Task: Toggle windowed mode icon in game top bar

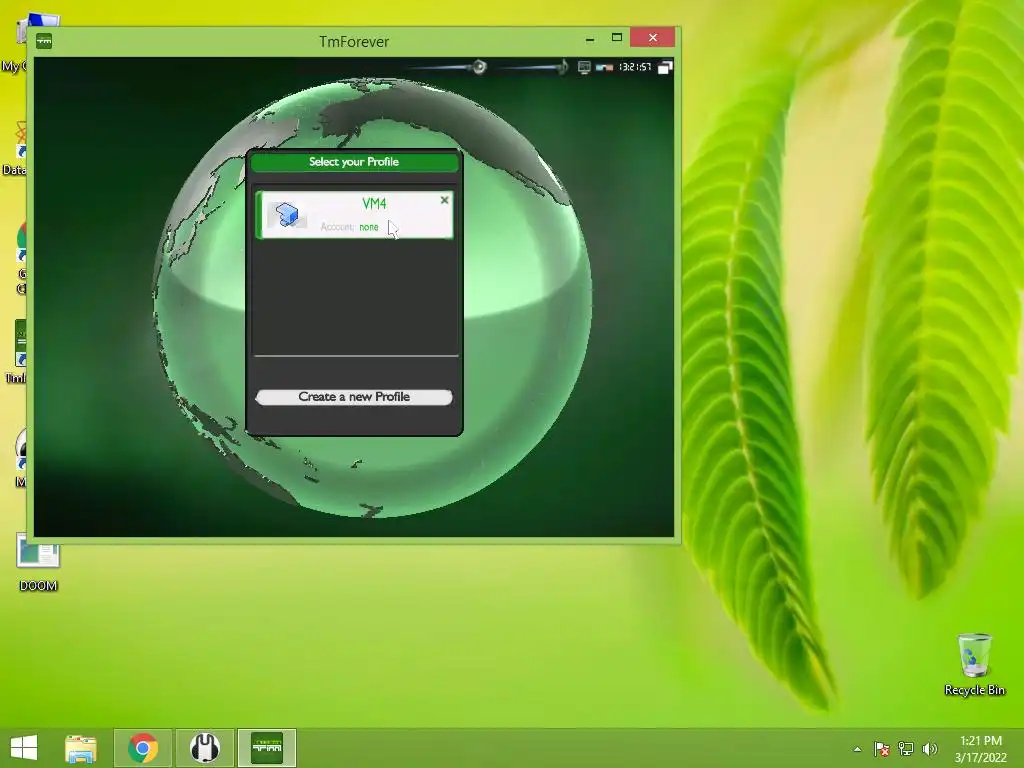Action: click(x=665, y=67)
